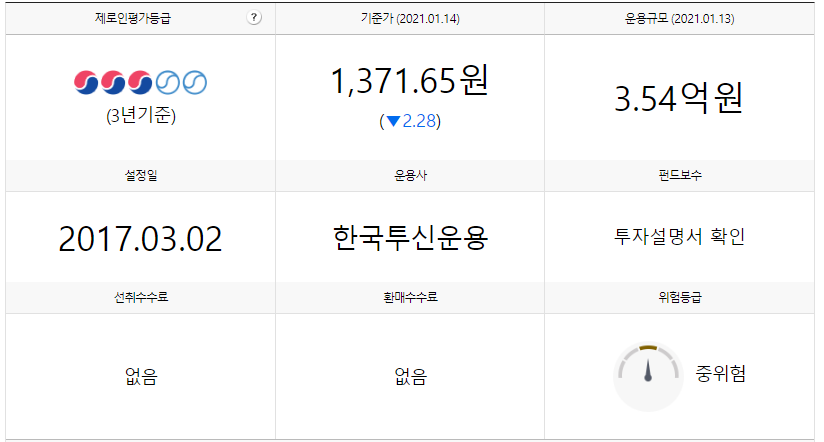Click the medium-risk gauge dial icon
The image size is (824, 442).
pos(648,376)
